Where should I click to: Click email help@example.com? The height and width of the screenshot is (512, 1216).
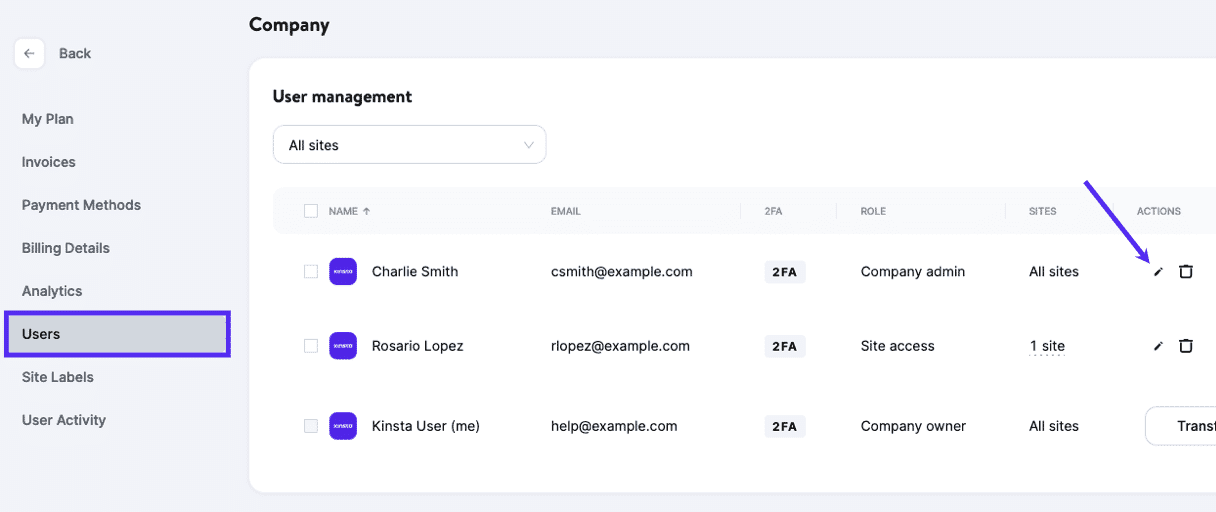tap(614, 426)
